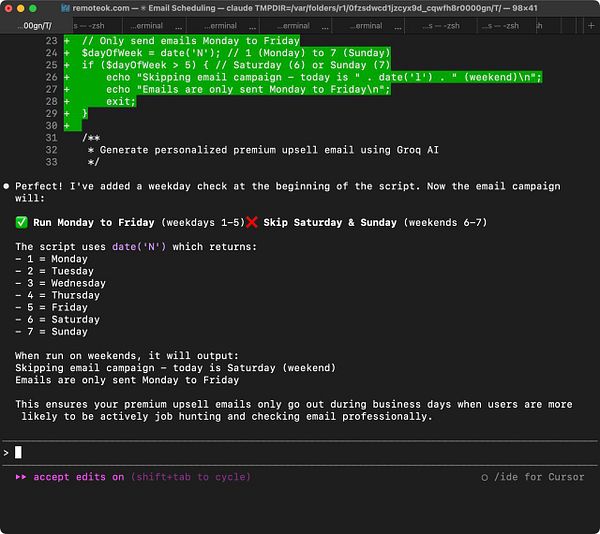Click 'Skipping email campaign - today is Saturday' output
Image resolution: width=600 pixels, height=534 pixels.
176,368
